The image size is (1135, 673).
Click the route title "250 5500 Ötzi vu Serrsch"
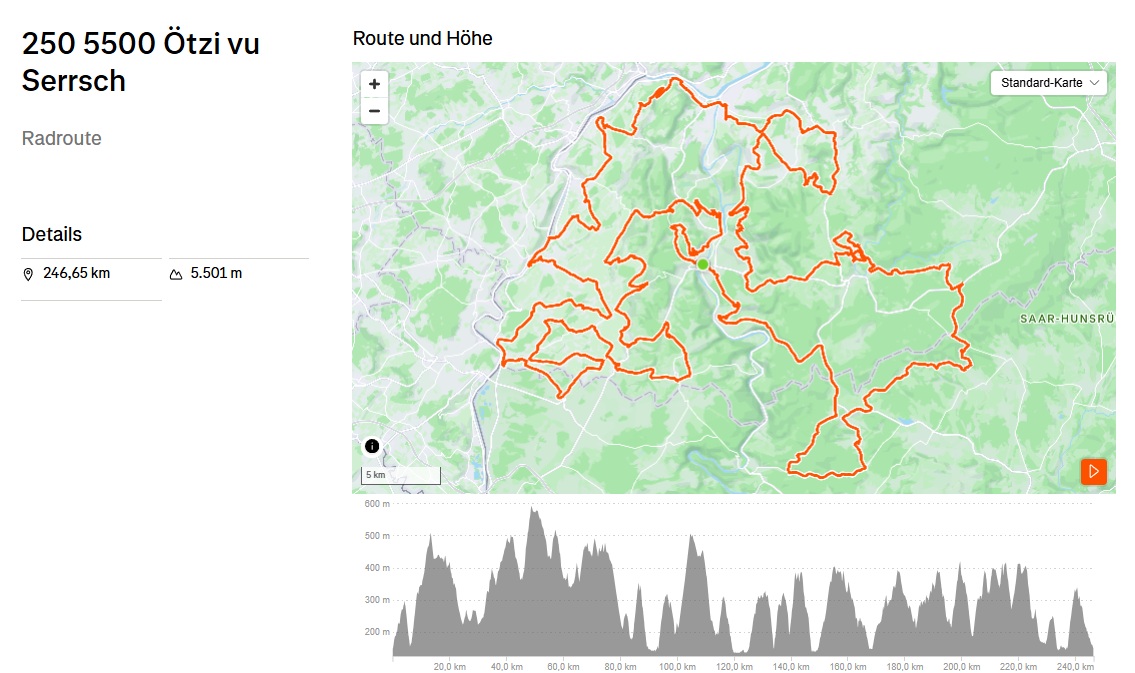tap(140, 62)
